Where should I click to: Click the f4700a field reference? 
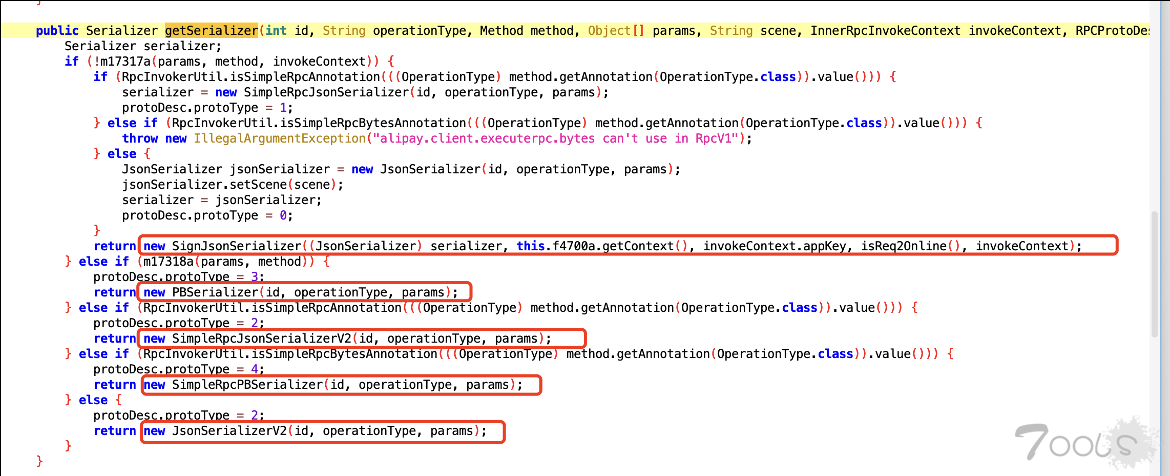(573, 245)
